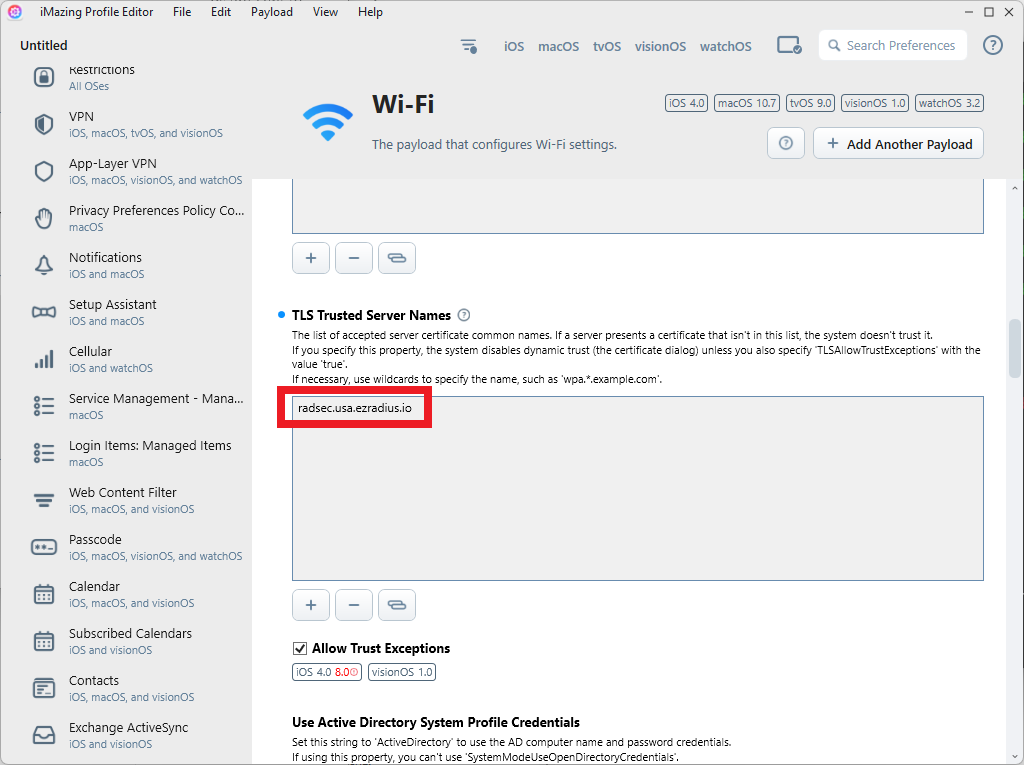This screenshot has width=1024, height=765.
Task: Toggle the macOS platform filter
Action: pos(558,46)
